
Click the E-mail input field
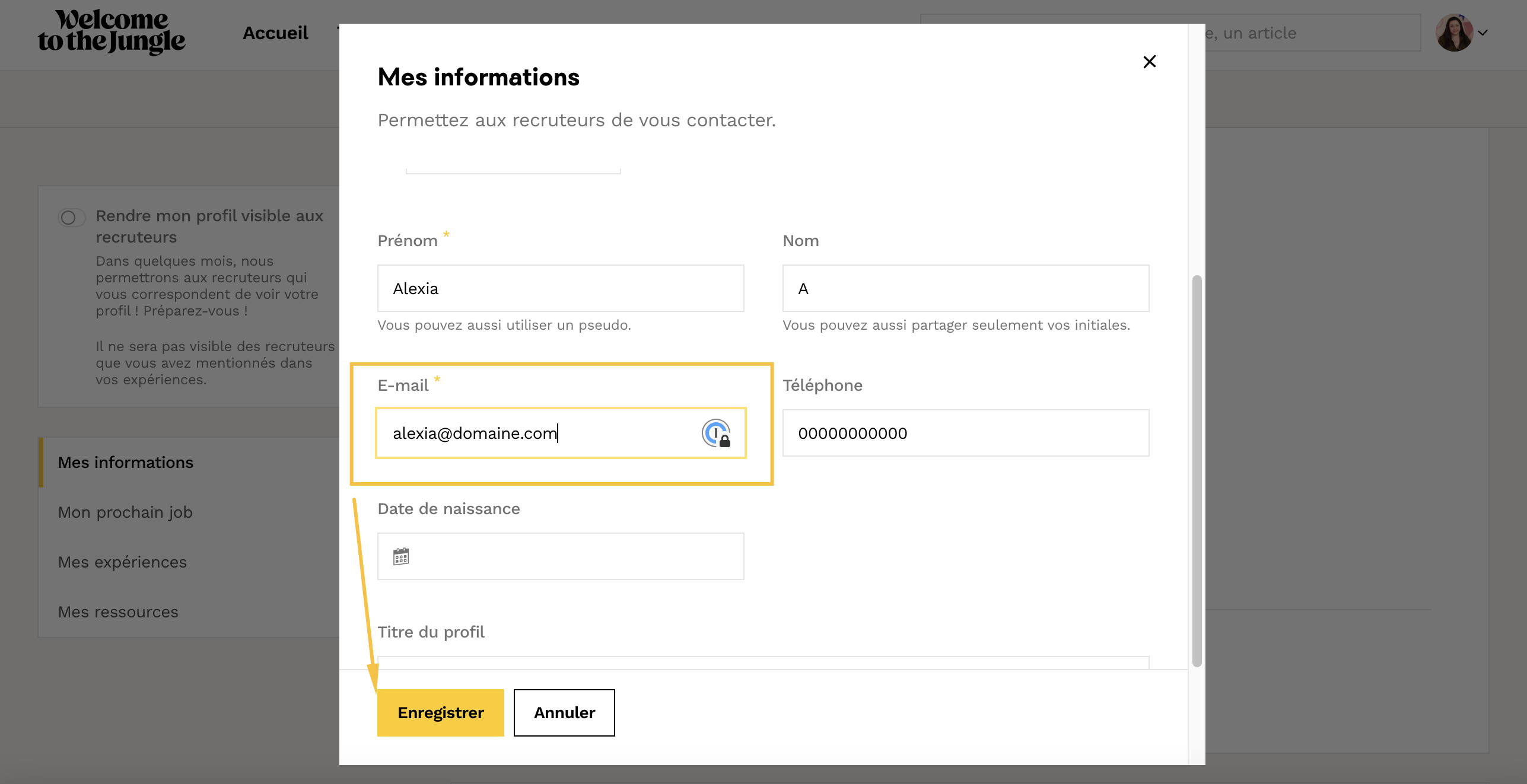pos(534,433)
